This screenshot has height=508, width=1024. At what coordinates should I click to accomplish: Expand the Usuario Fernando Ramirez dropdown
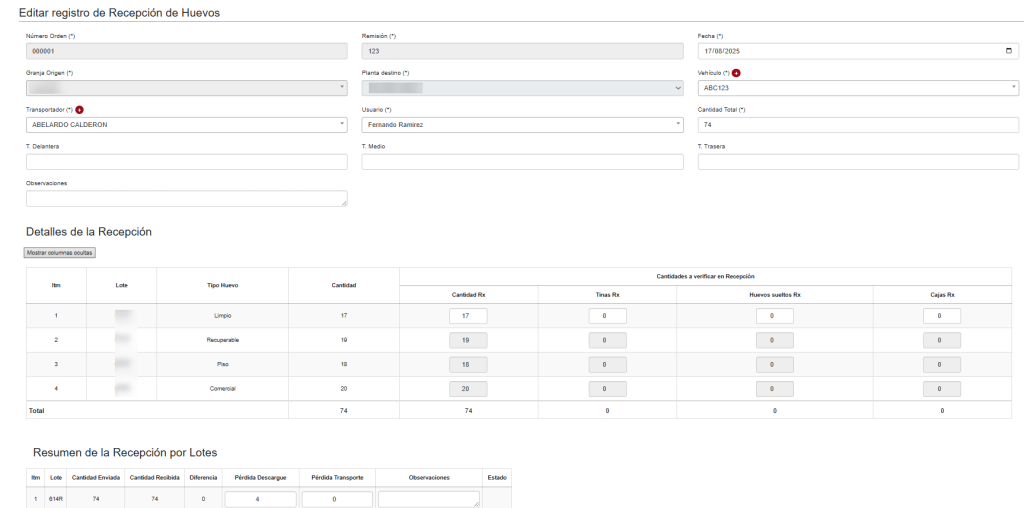pos(522,125)
